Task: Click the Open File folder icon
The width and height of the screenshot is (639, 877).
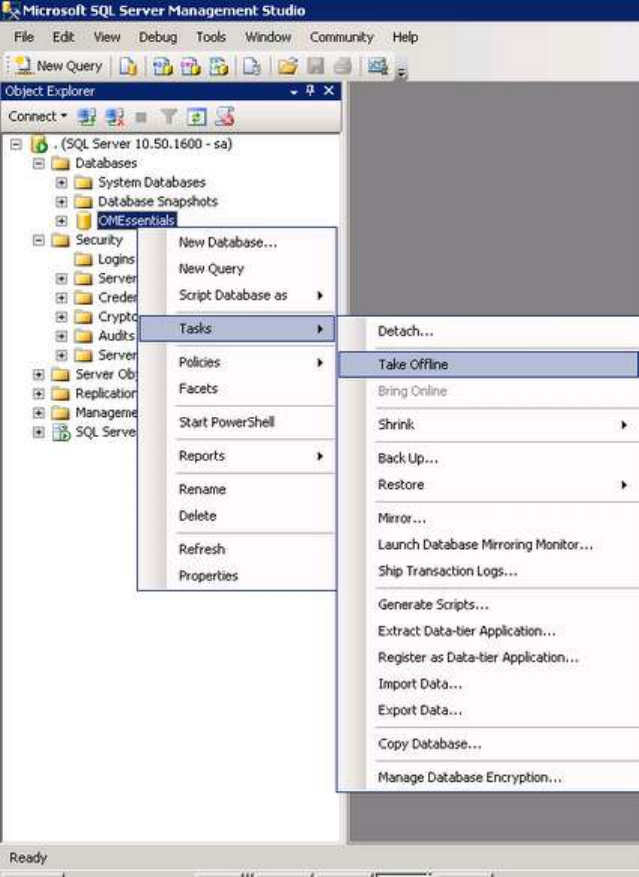Action: coord(288,66)
